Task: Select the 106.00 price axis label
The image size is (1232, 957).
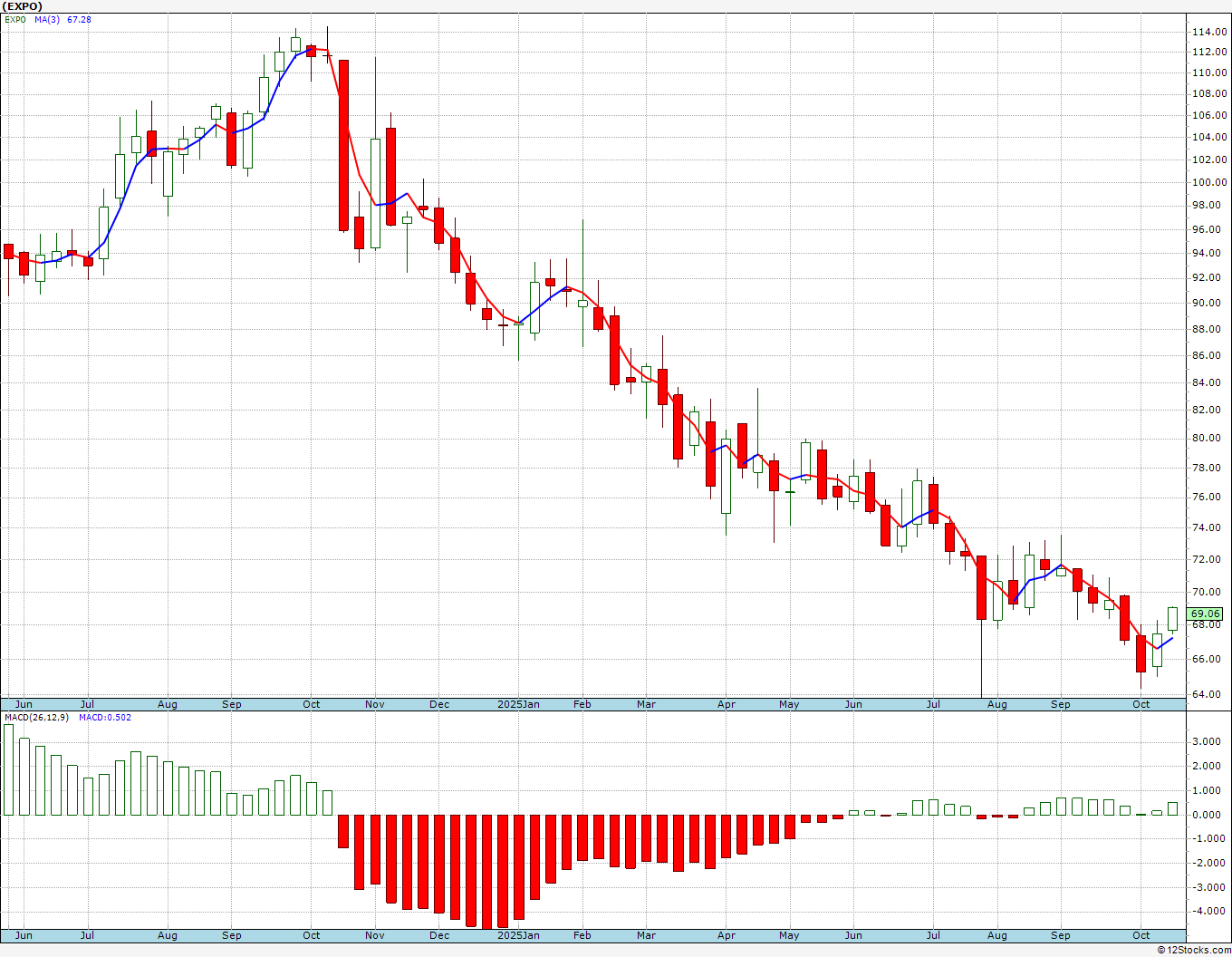Action: pos(1209,115)
